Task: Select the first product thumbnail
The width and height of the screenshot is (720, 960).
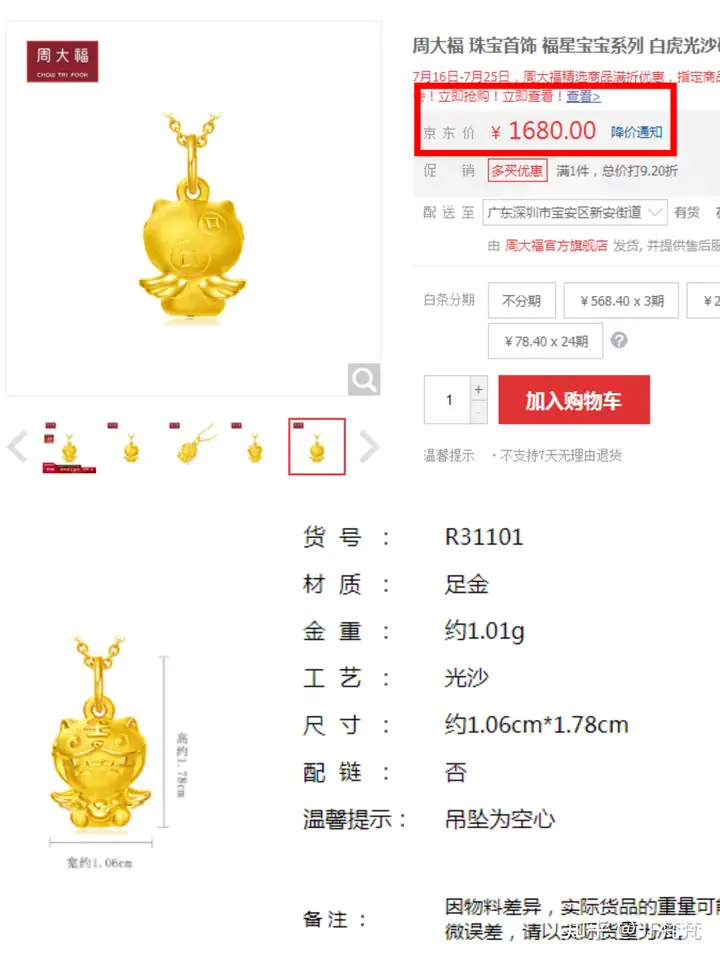Action: (x=69, y=447)
